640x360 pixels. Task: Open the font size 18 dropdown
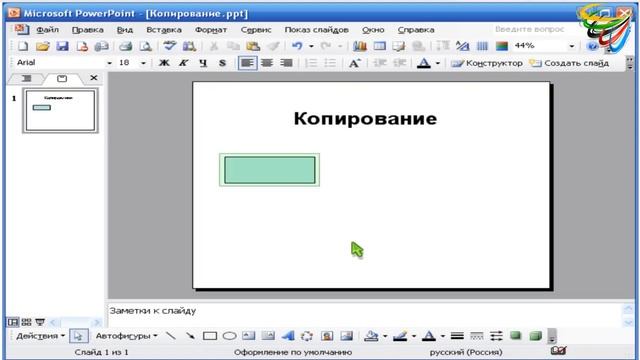tap(143, 63)
